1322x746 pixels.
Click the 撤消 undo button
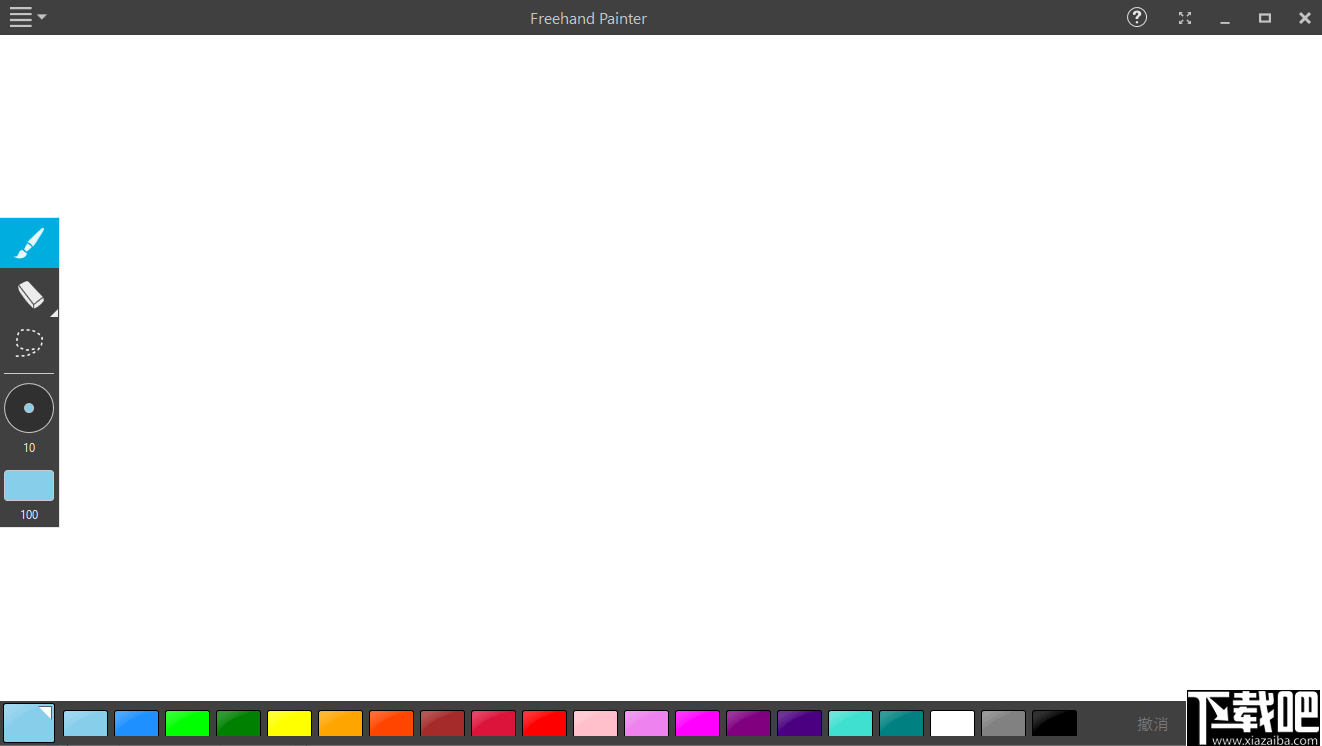[x=1152, y=724]
